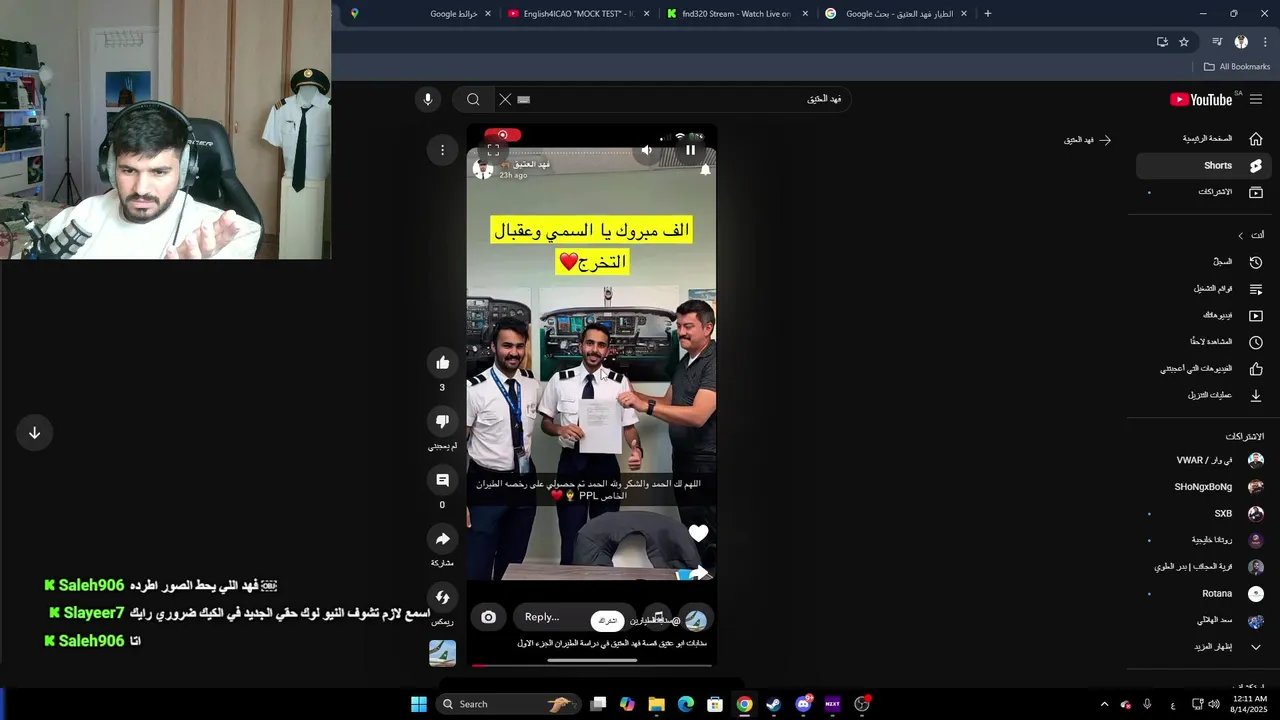
Task: Share the short using the arrow button
Action: pos(442,539)
